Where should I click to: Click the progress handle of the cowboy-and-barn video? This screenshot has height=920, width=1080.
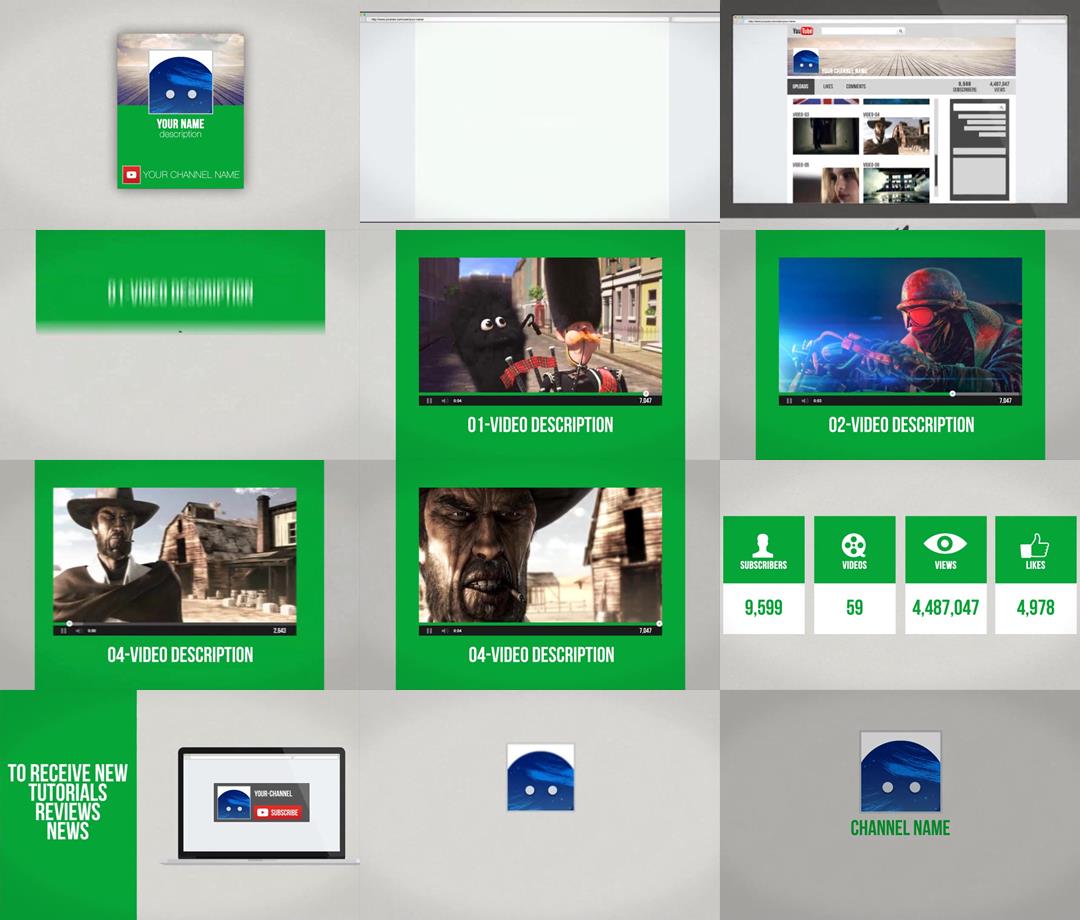point(69,624)
